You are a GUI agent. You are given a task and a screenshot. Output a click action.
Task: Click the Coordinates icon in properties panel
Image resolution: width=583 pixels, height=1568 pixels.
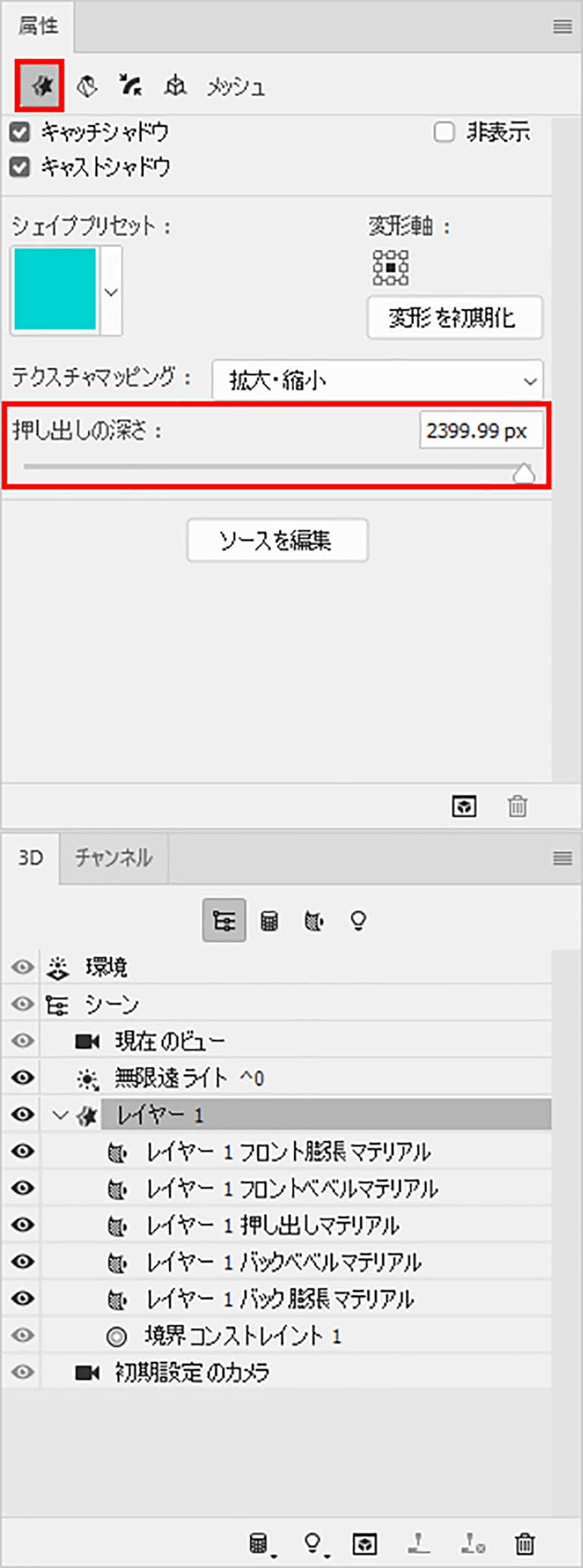pos(175,86)
